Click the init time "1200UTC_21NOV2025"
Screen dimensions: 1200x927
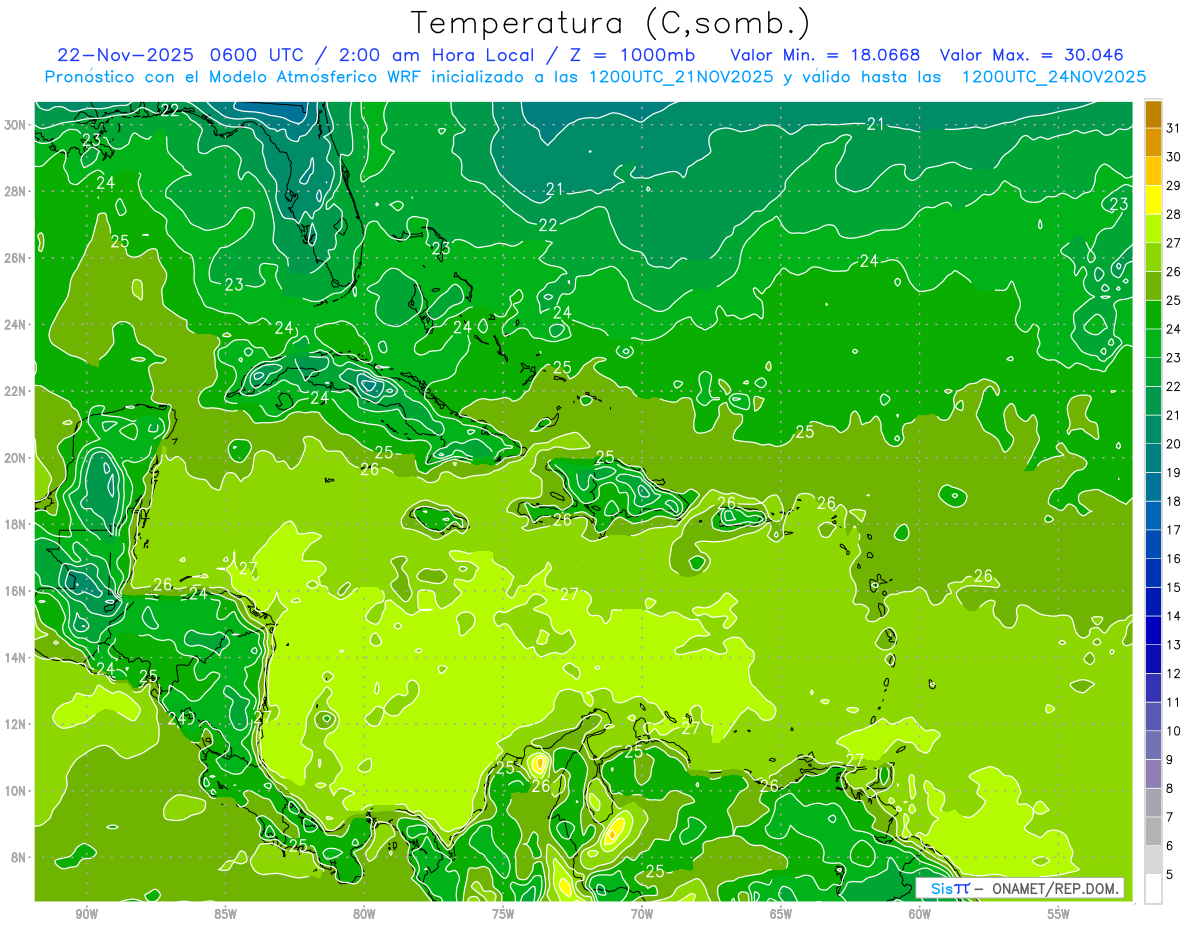click(677, 77)
